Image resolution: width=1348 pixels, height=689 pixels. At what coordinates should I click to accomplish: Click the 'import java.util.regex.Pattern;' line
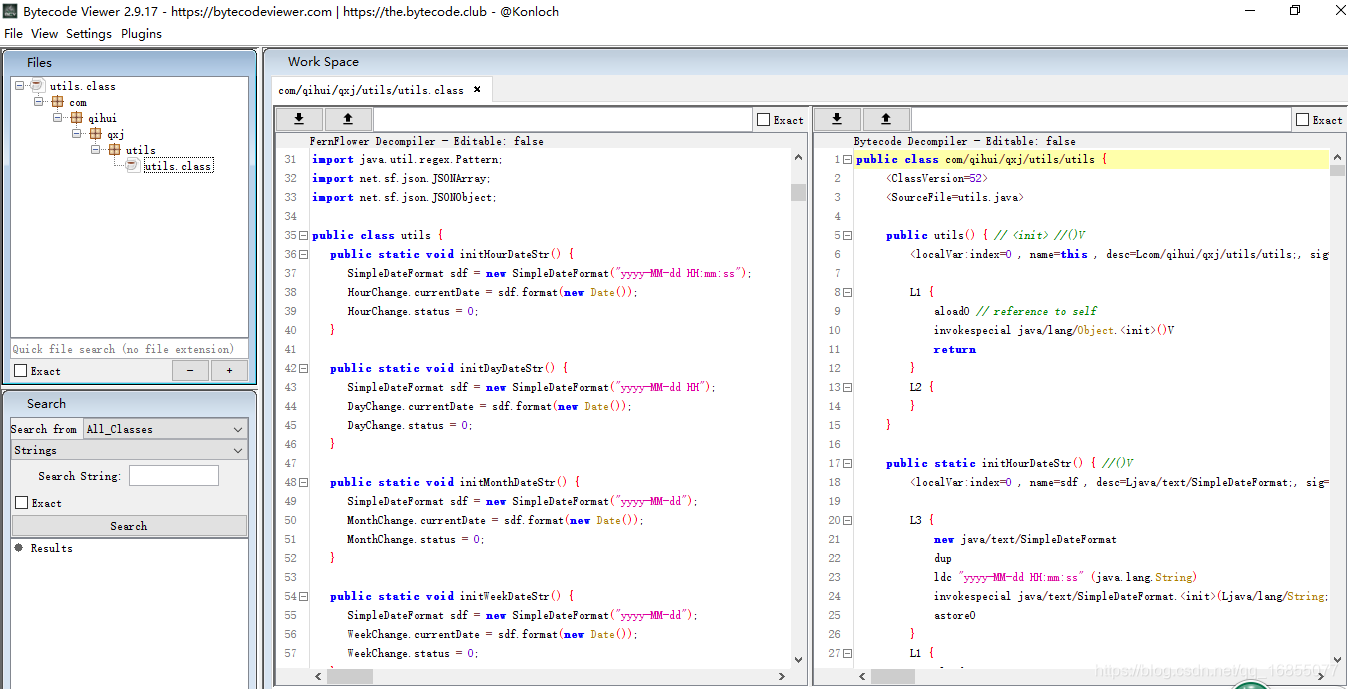click(x=407, y=160)
